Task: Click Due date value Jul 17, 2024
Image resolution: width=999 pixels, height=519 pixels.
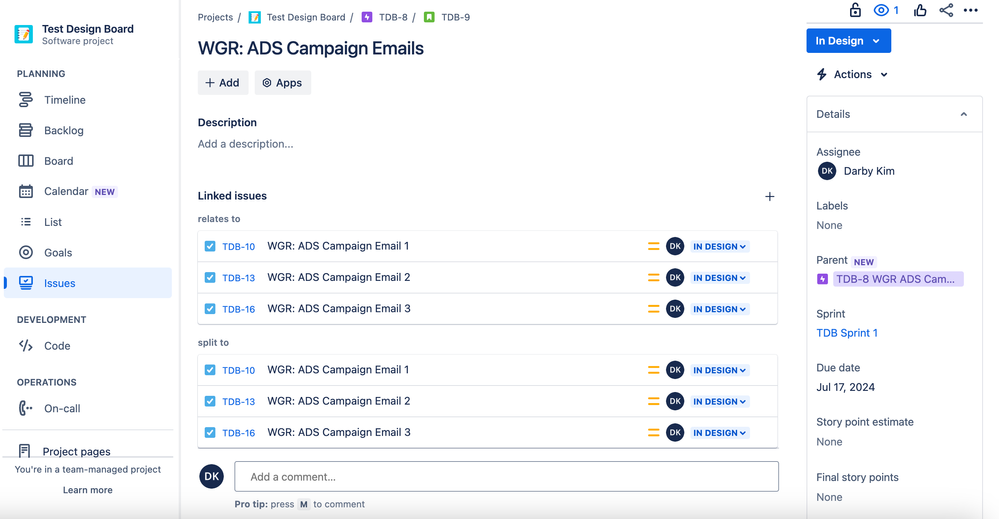Action: 845,387
